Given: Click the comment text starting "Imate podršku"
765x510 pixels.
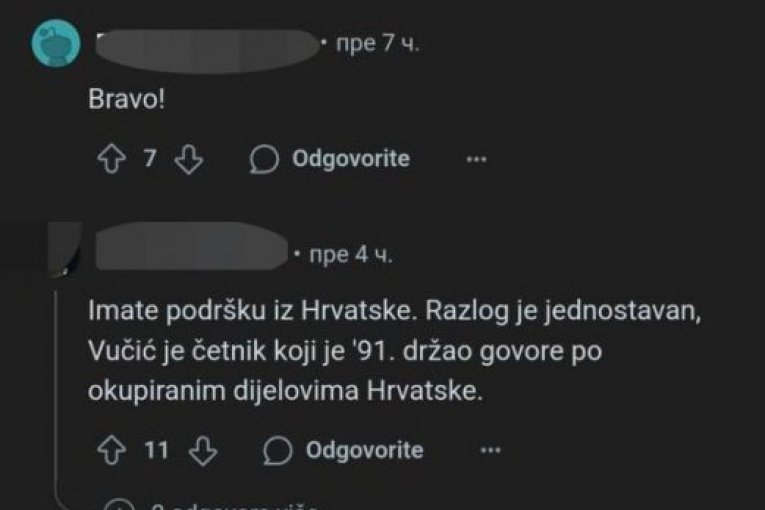Looking at the screenshot, I should [394, 351].
